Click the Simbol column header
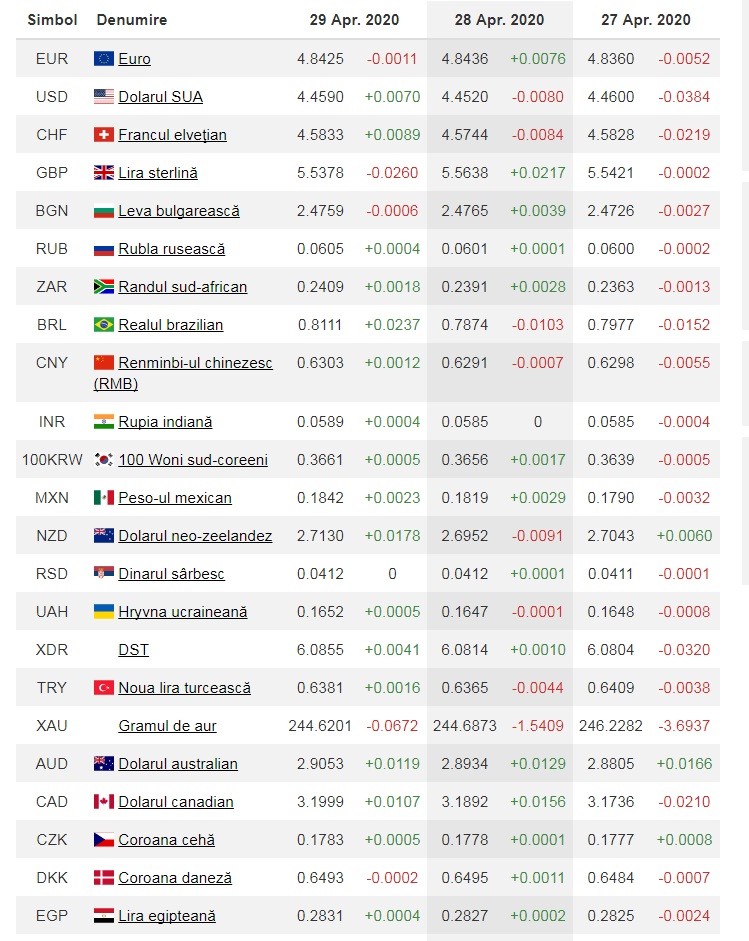Viewport: 749px width, 941px height. [x=52, y=20]
